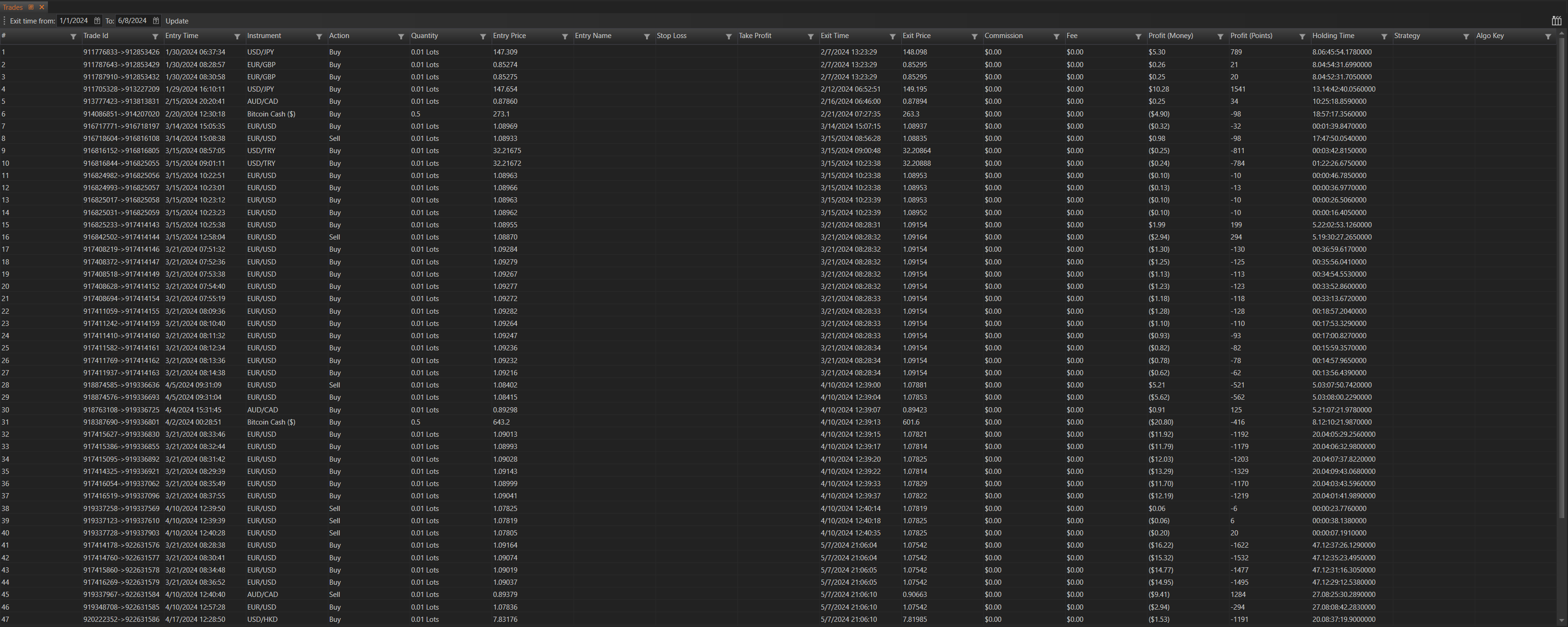Open calendar picker for To date
The width and height of the screenshot is (1568, 627).
click(156, 21)
